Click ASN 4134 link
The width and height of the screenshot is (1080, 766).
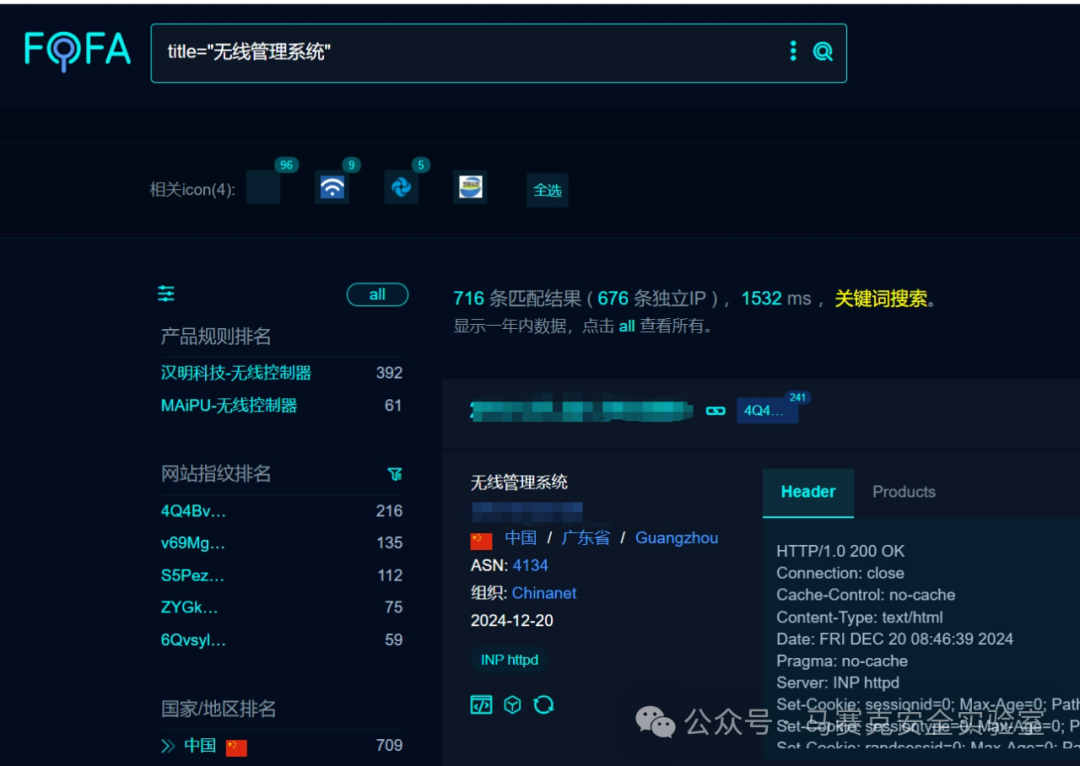[530, 566]
